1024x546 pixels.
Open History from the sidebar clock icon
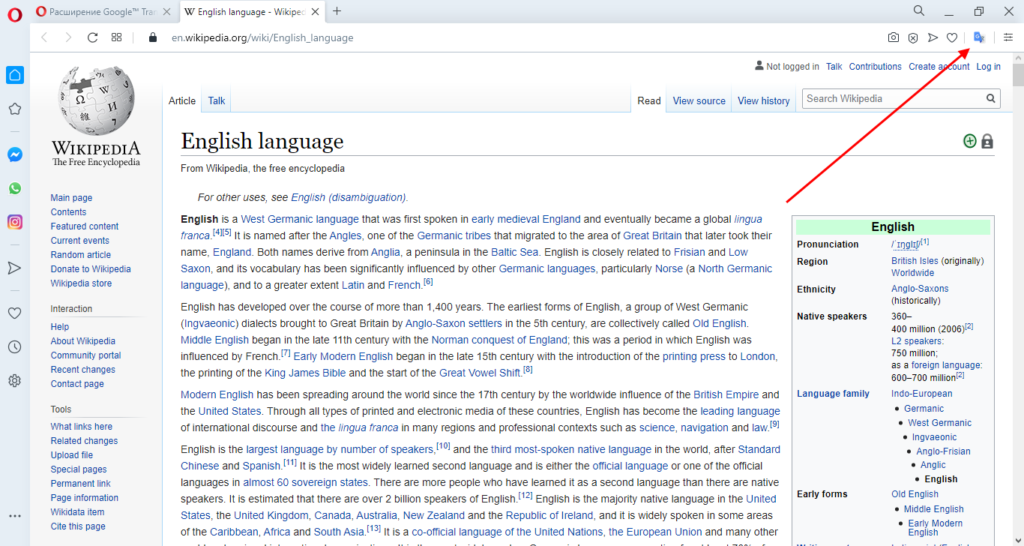pyautogui.click(x=15, y=347)
